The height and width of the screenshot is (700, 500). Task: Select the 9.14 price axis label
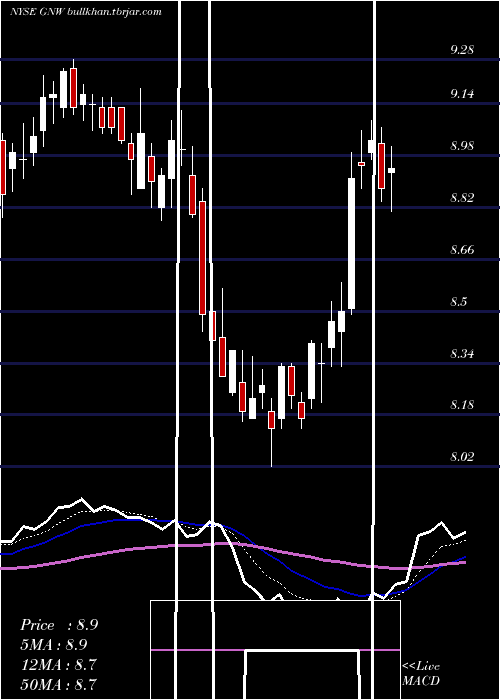click(462, 94)
